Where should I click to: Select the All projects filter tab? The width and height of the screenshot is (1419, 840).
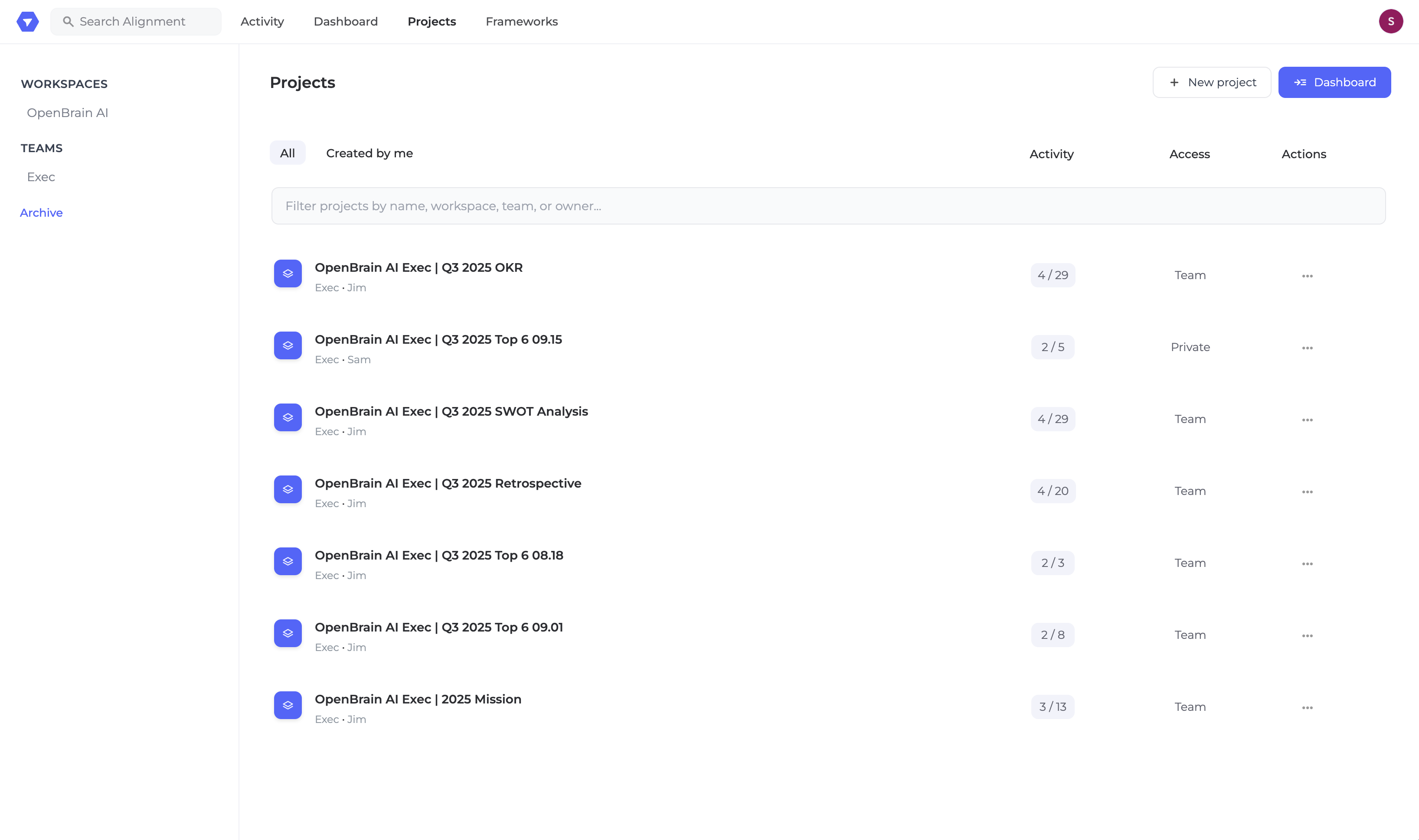pyautogui.click(x=287, y=153)
